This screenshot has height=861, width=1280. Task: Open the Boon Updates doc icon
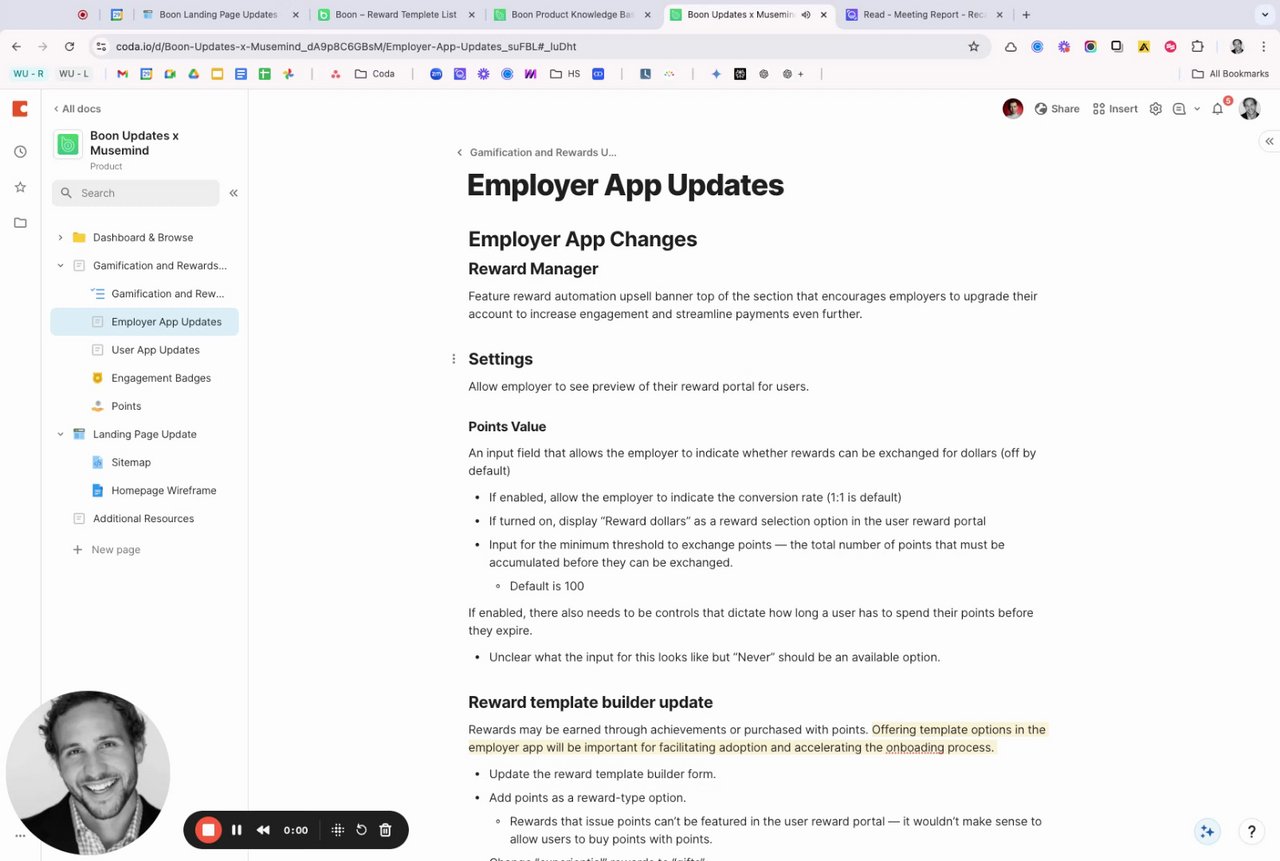[x=68, y=144]
